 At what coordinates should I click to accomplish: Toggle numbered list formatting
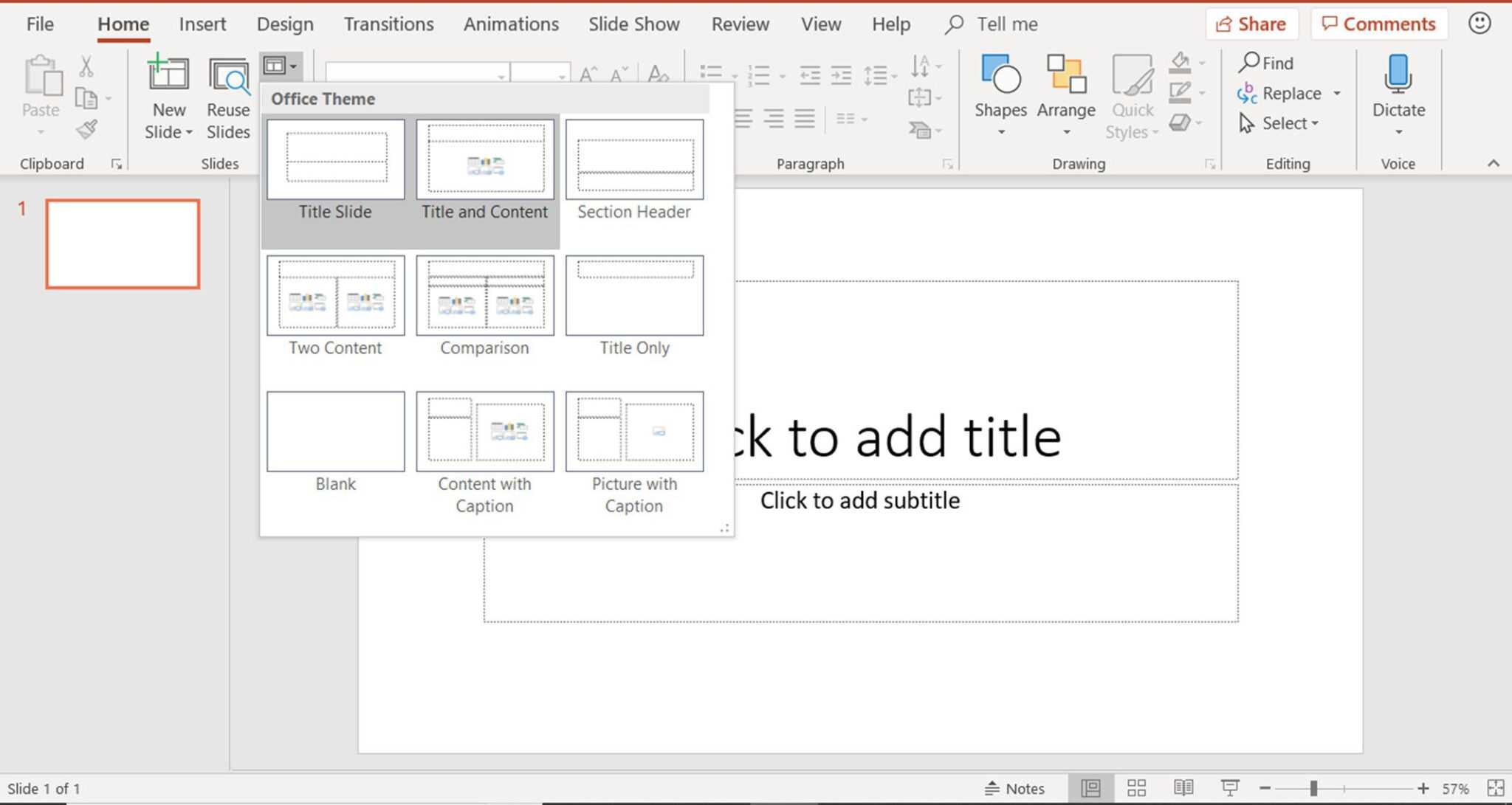tap(759, 73)
